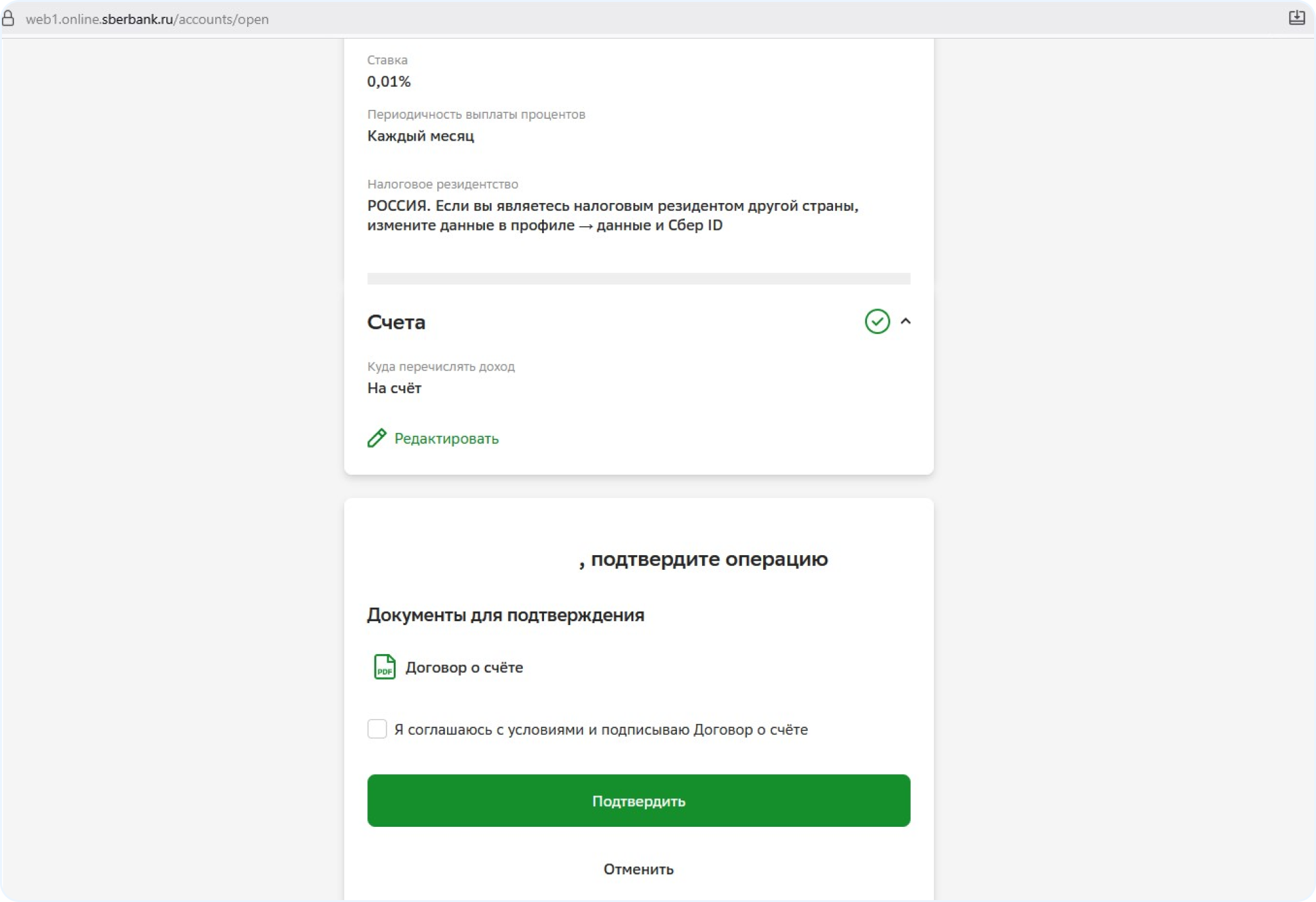Click the На счёт income destination value

coord(394,388)
